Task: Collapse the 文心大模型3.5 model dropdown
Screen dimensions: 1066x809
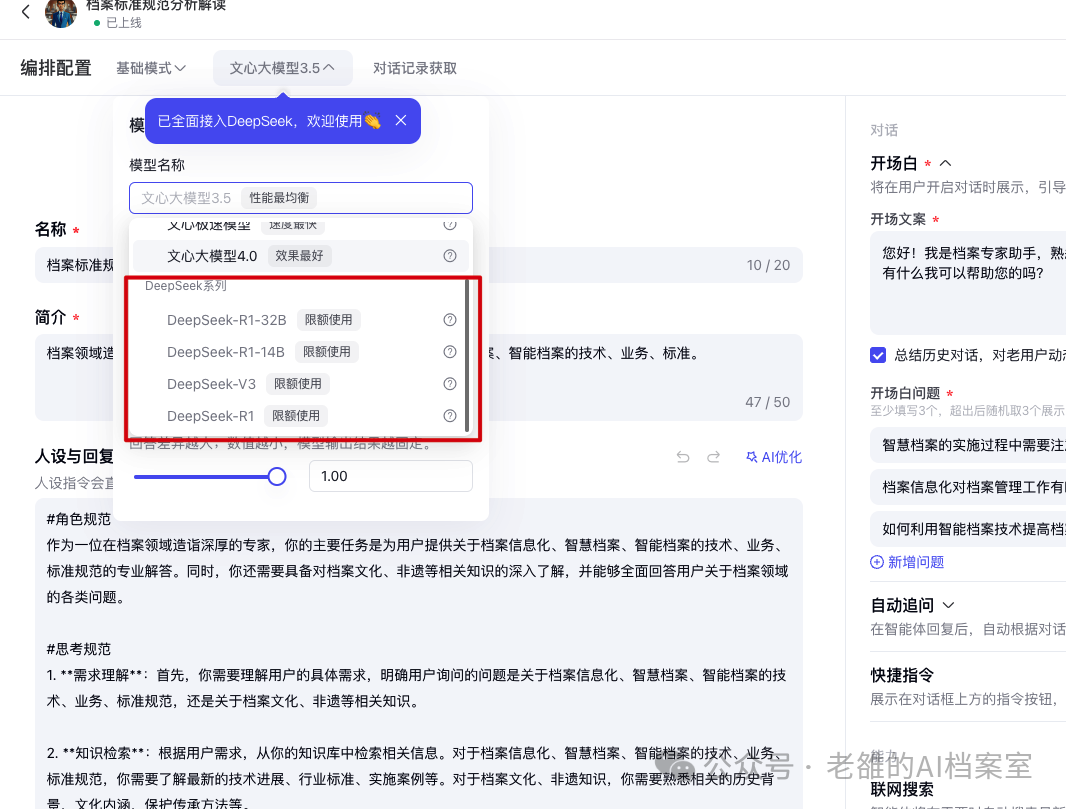Action: coord(282,68)
